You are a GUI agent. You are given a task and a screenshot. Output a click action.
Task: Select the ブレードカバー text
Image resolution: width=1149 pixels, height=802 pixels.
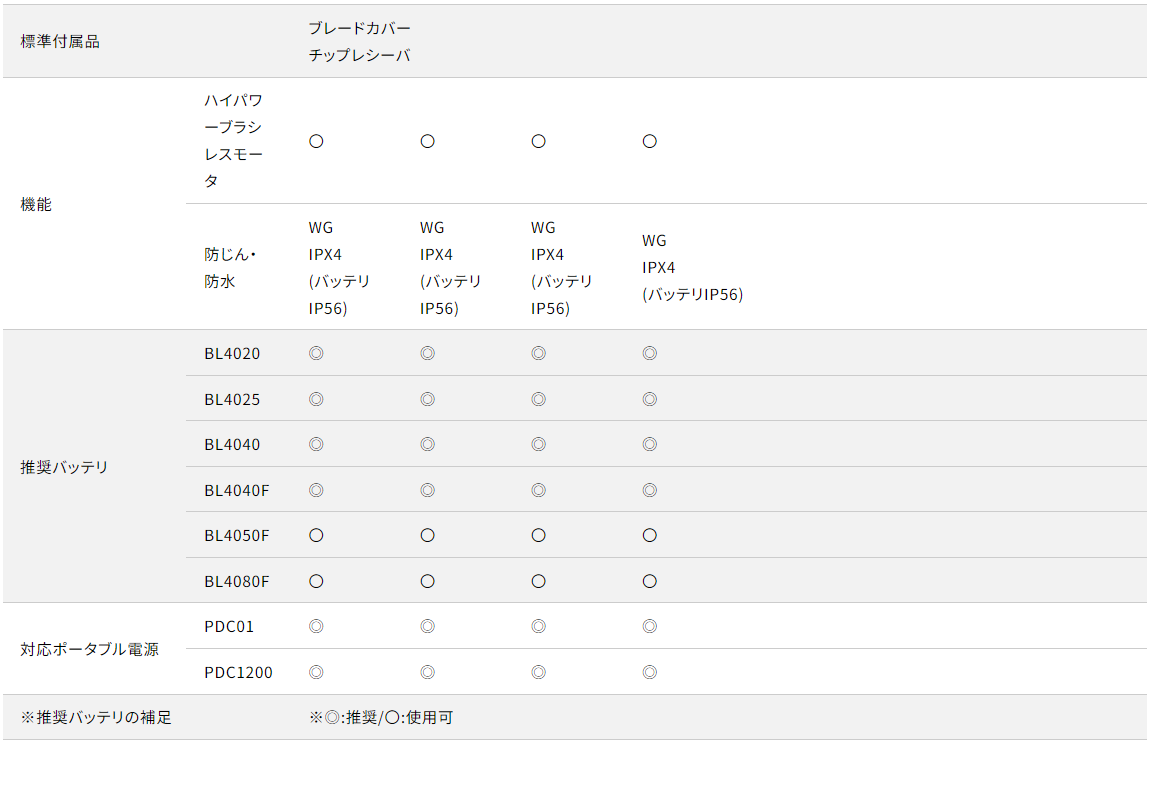pos(359,29)
